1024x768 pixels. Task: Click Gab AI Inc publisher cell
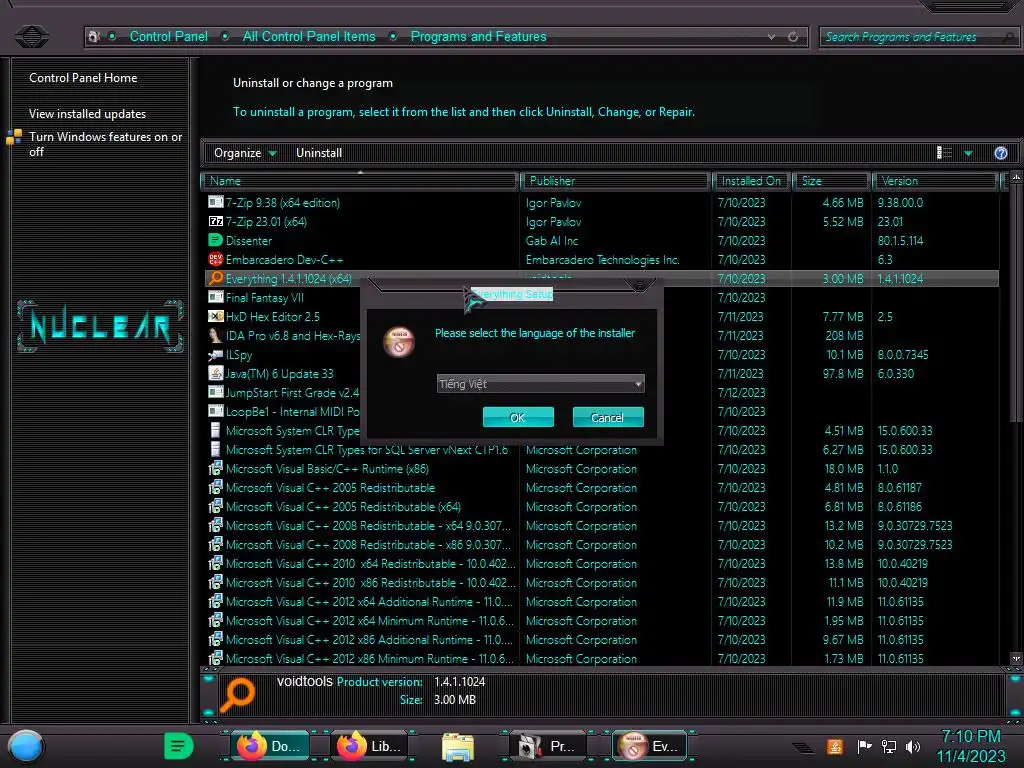(x=552, y=240)
